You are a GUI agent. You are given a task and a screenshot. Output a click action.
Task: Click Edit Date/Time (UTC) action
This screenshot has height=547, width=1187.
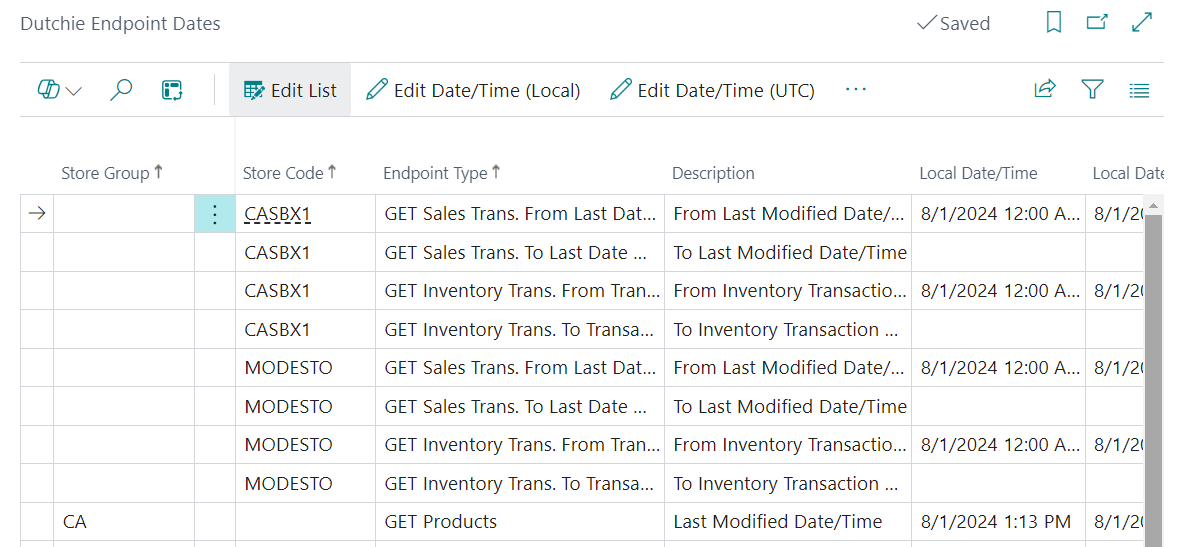(712, 90)
